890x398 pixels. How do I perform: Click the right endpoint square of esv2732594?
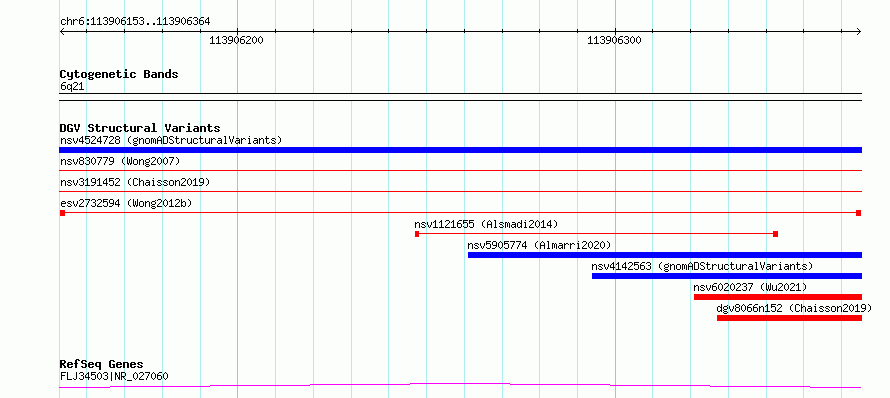859,213
